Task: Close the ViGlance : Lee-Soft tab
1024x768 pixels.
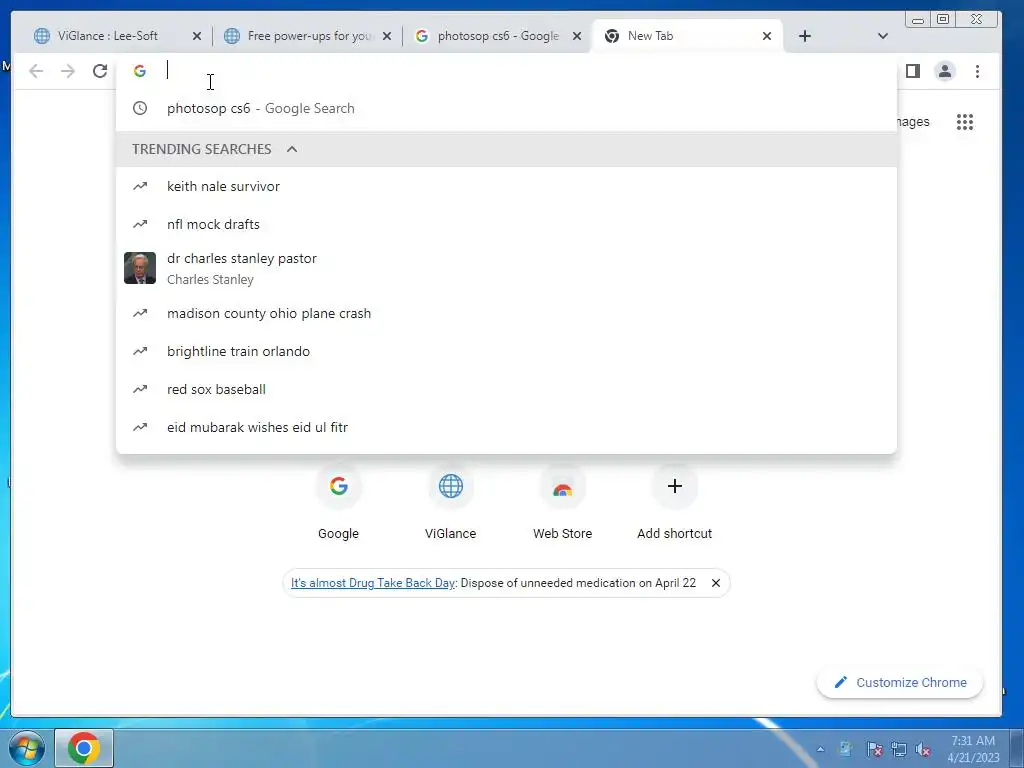Action: click(197, 37)
